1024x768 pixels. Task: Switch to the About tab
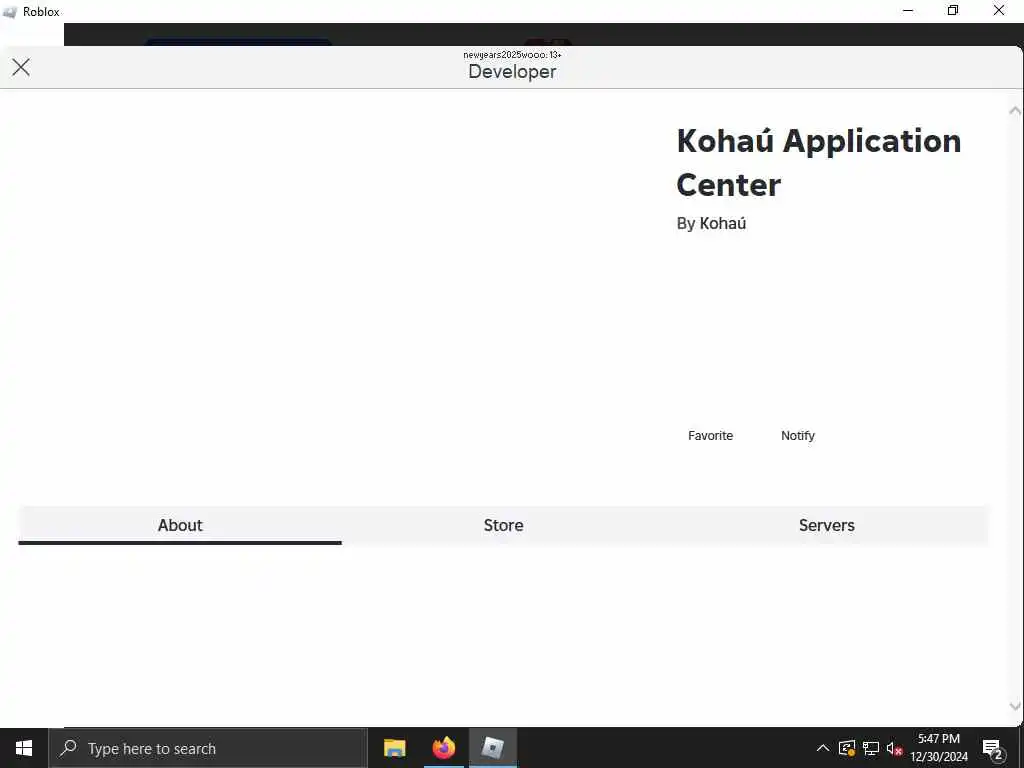(x=180, y=525)
